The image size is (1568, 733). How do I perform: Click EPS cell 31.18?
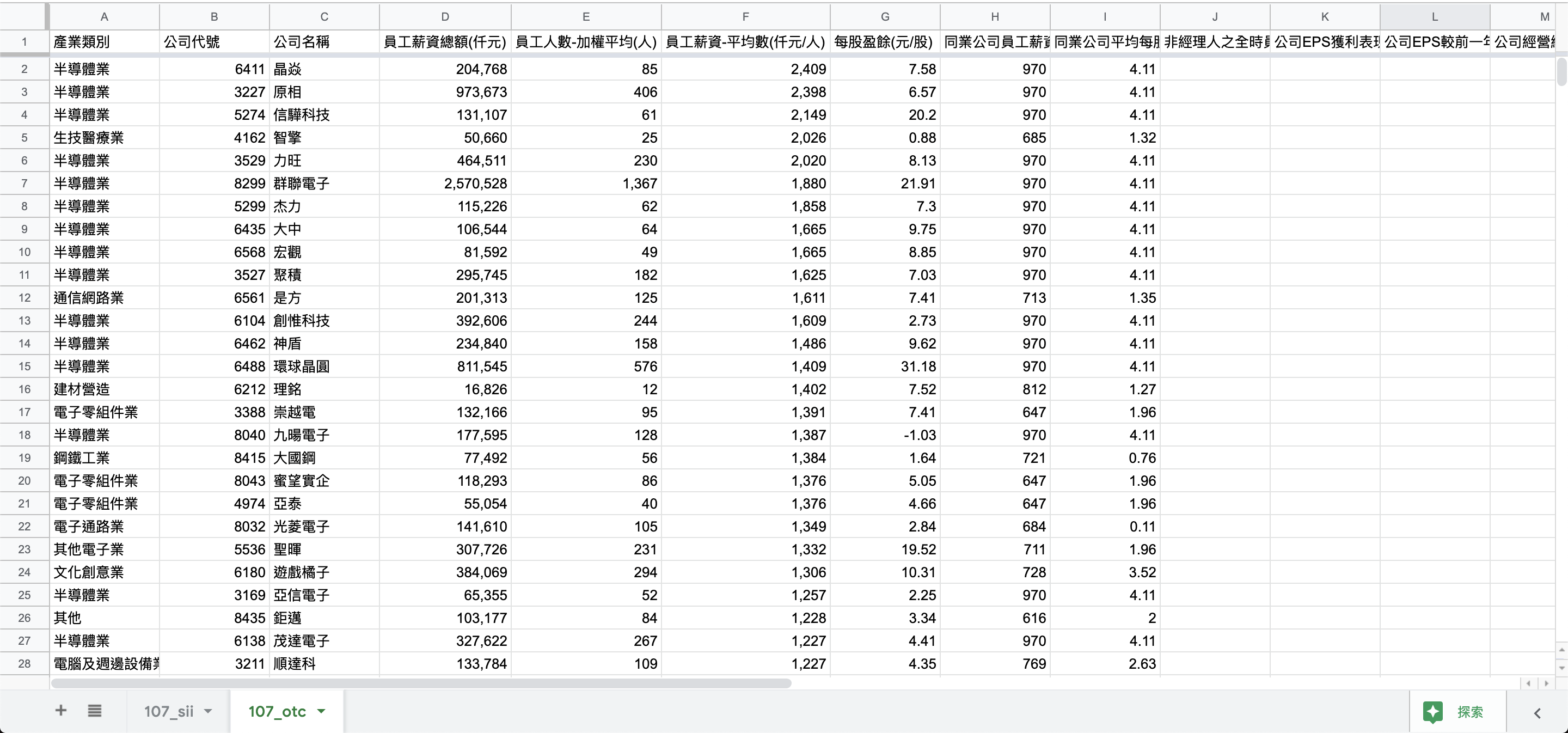(885, 366)
